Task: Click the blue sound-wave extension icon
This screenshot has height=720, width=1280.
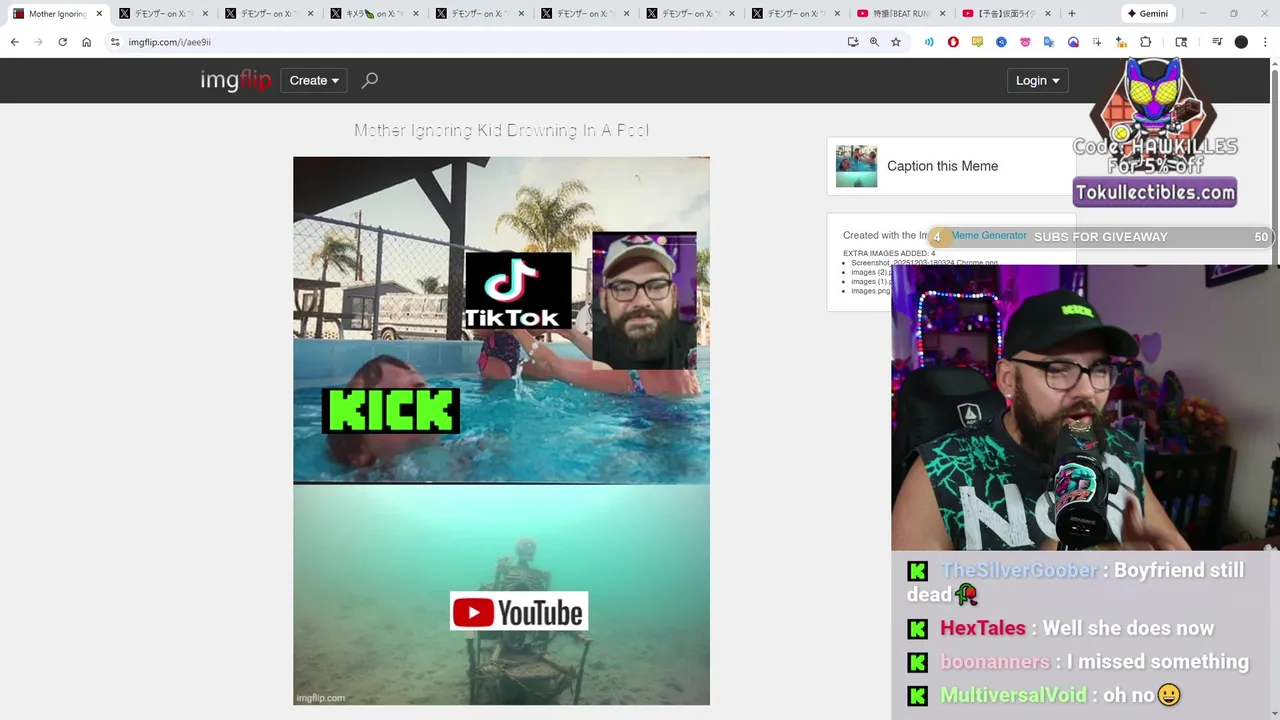Action: (x=929, y=42)
